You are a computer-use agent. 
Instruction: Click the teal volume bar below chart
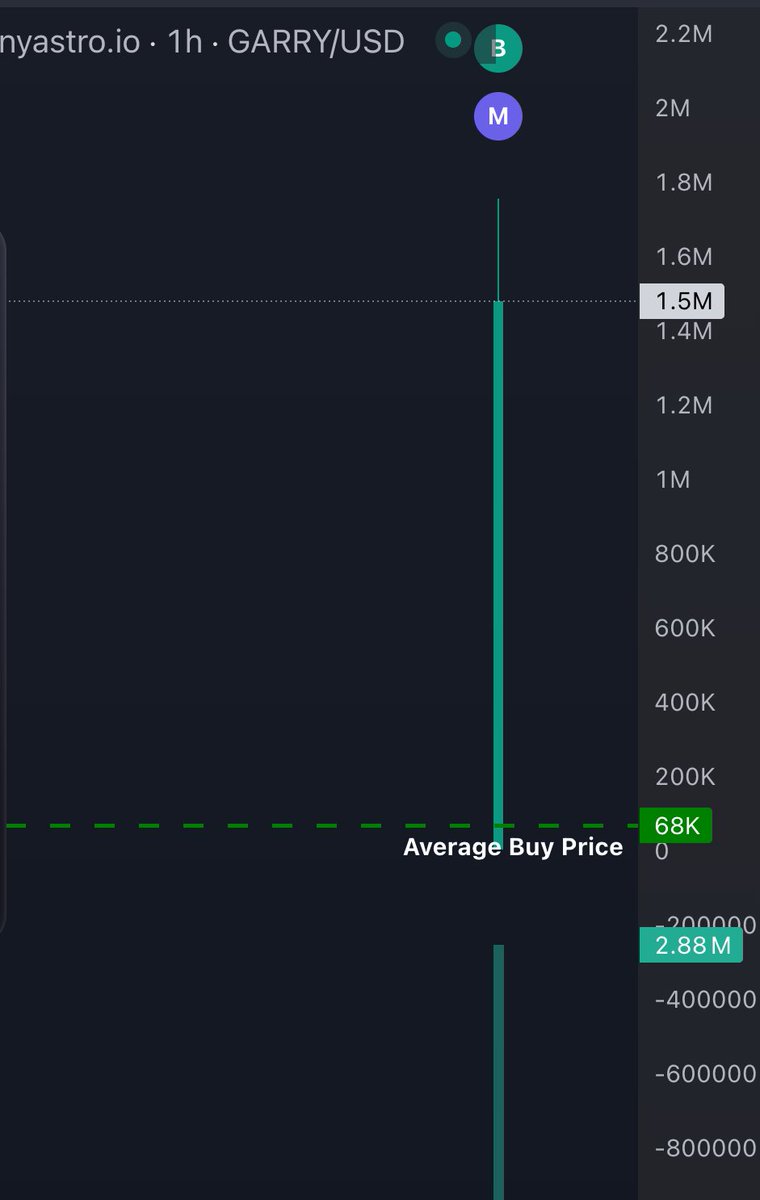pyautogui.click(x=498, y=1072)
